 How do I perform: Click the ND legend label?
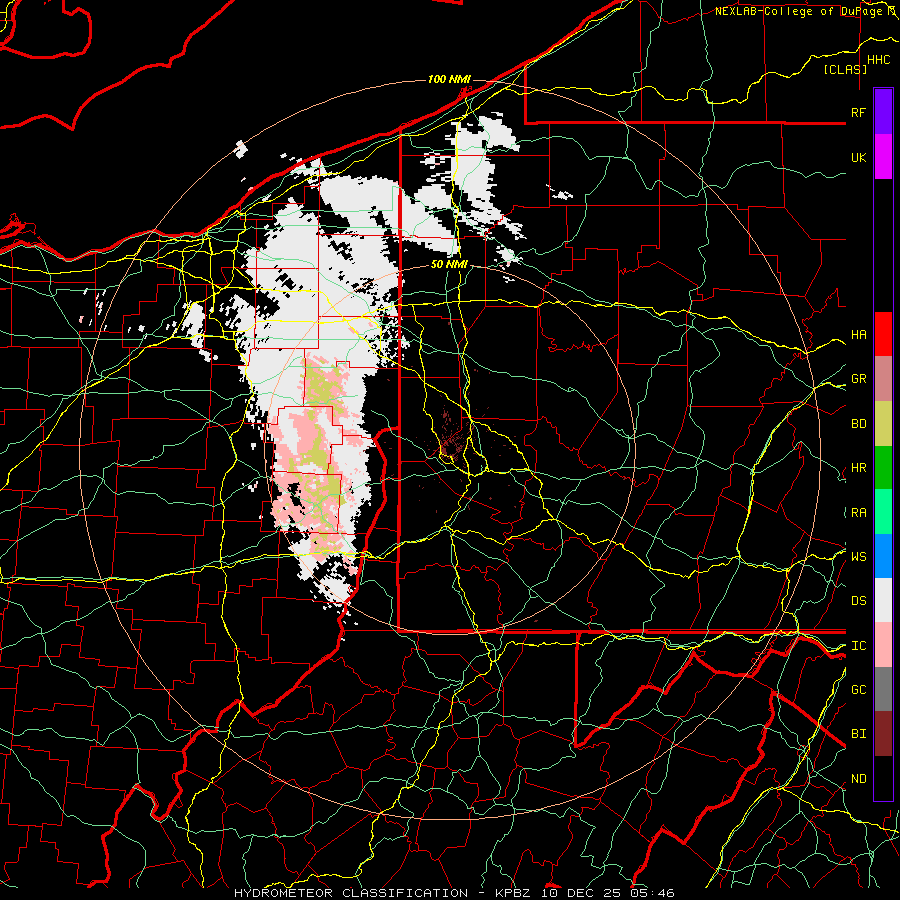click(858, 778)
